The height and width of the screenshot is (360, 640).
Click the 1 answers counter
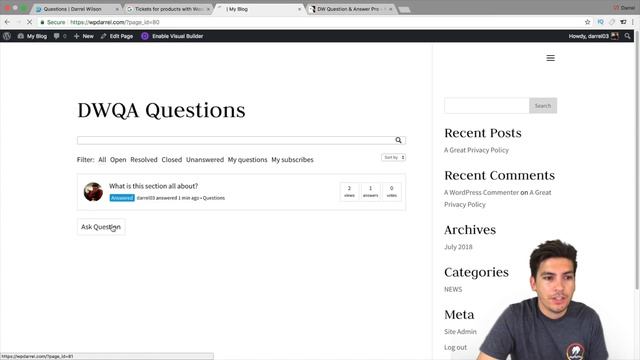coord(370,191)
